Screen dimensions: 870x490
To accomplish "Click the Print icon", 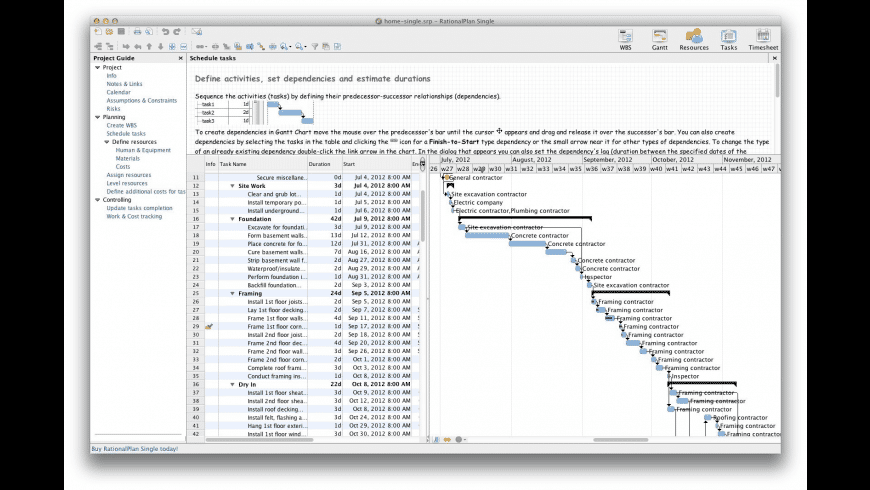I will [x=137, y=32].
